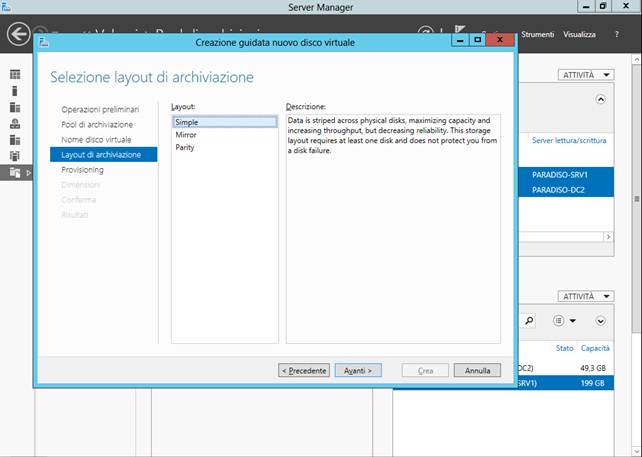Select the PARADISO-SRV1 server row

(x=560, y=172)
